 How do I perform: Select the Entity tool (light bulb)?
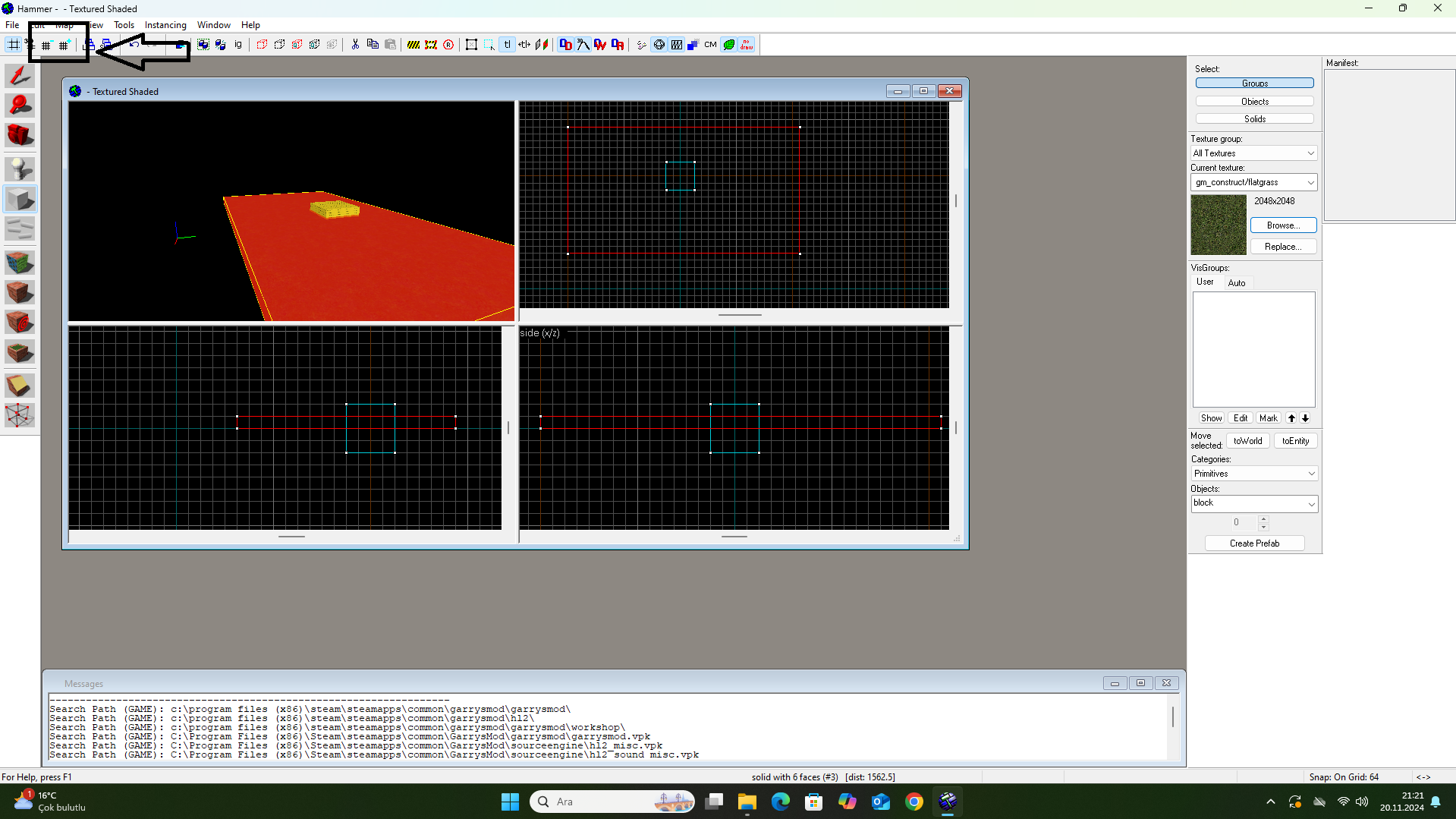point(20,169)
